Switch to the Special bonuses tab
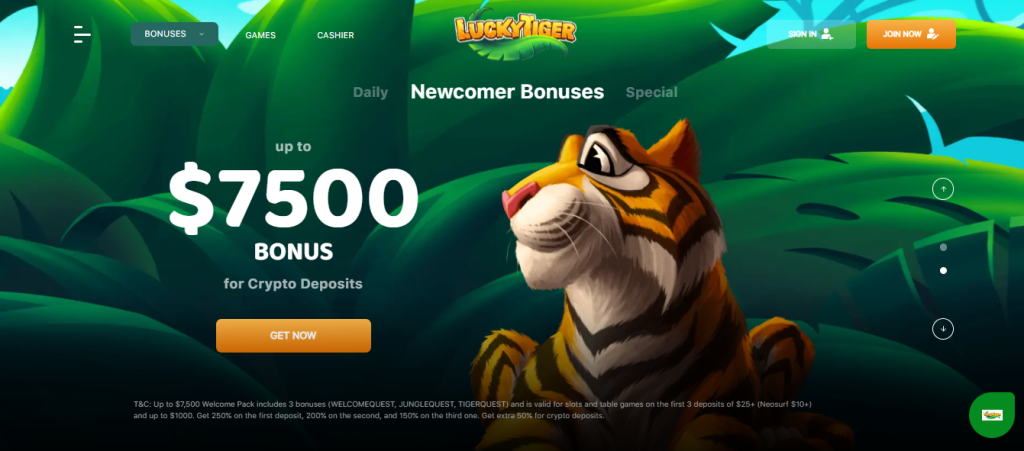 (651, 93)
